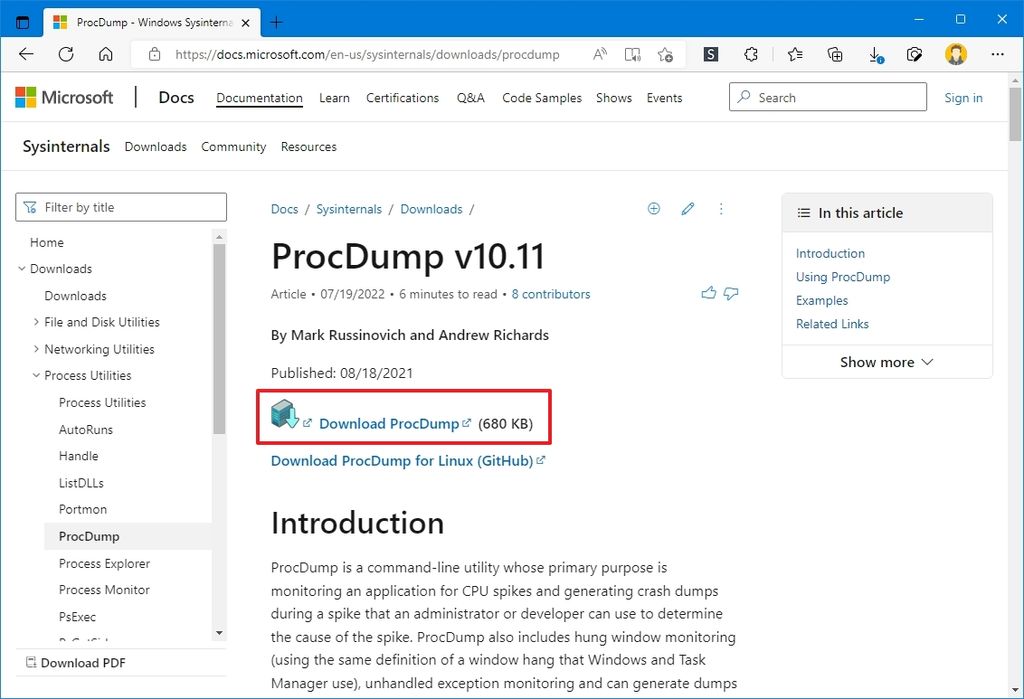Click the add (+) icon above the article title
The width and height of the screenshot is (1024, 699).
(654, 208)
